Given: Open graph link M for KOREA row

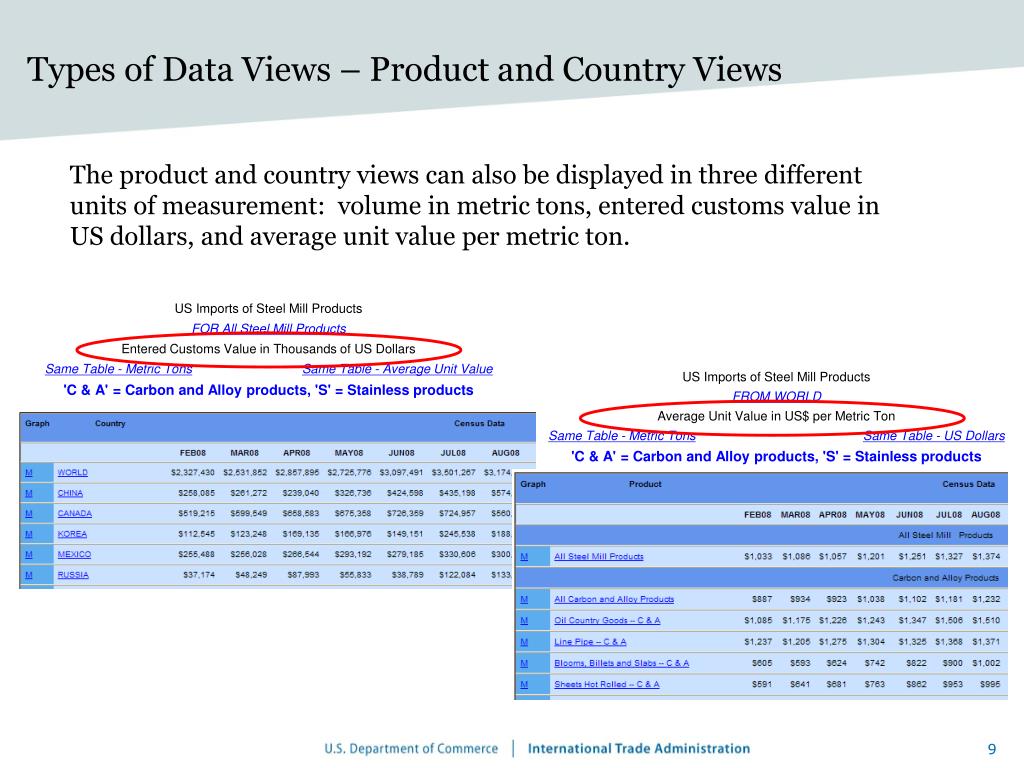Looking at the screenshot, I should (29, 534).
